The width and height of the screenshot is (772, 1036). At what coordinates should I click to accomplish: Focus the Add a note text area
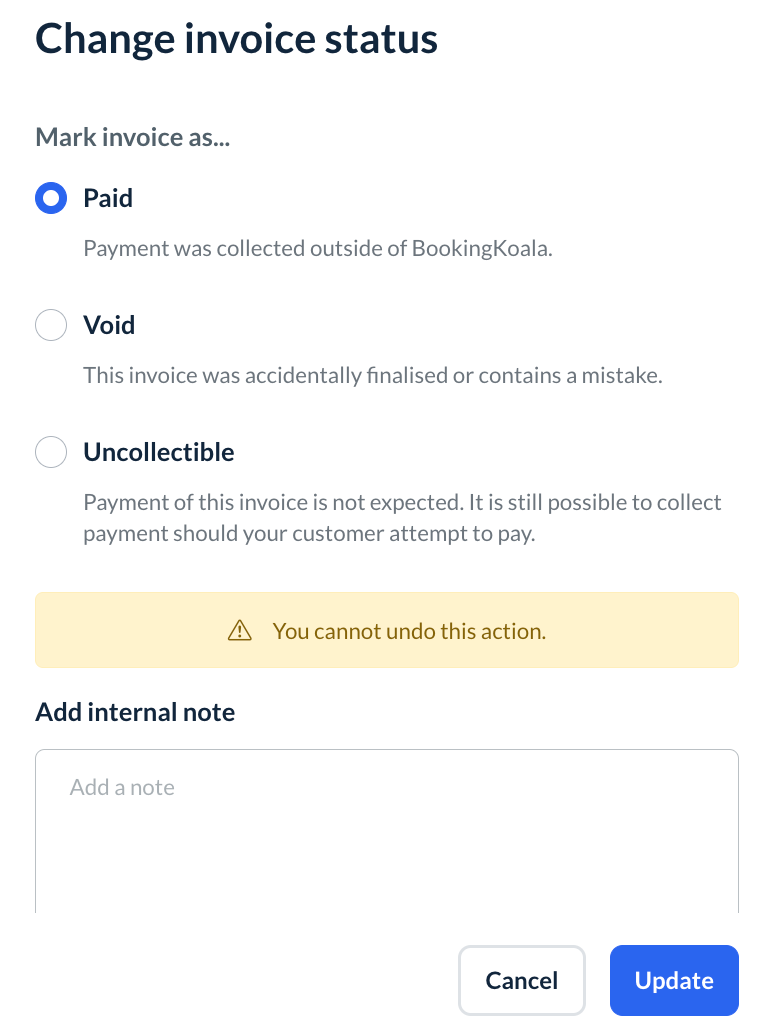pyautogui.click(x=386, y=830)
